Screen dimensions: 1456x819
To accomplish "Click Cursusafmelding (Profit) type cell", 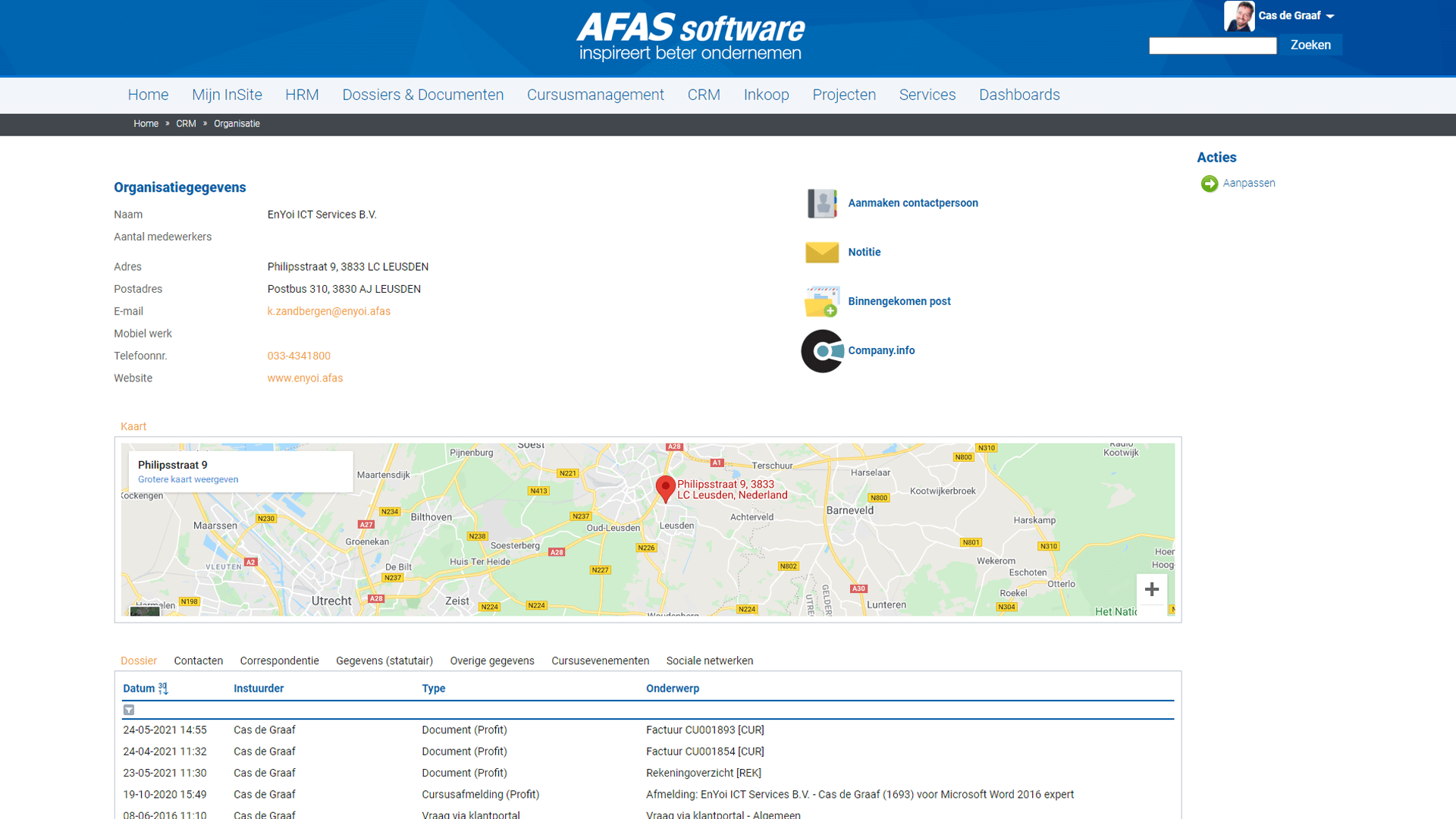I will [x=480, y=795].
